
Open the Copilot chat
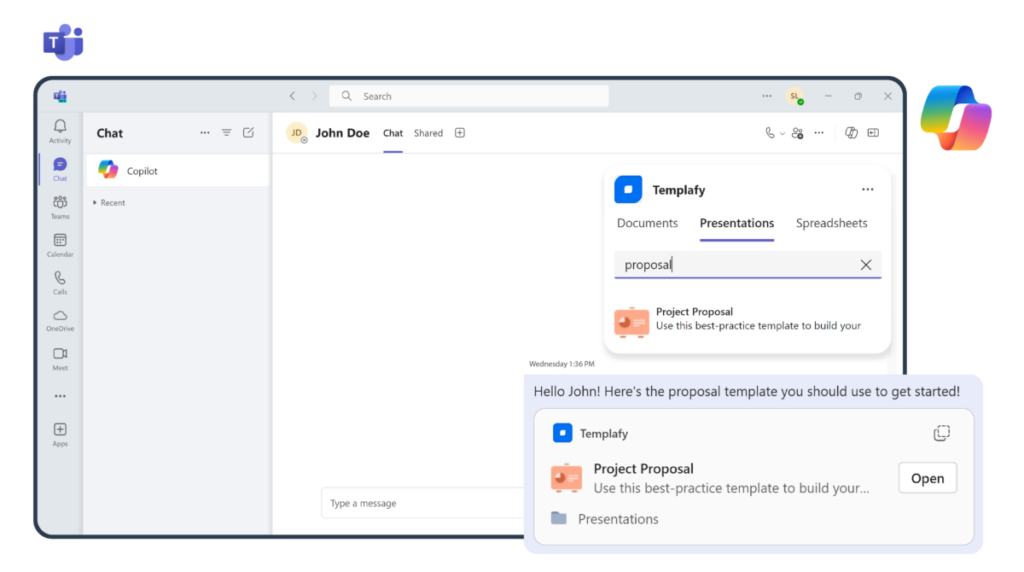178,170
